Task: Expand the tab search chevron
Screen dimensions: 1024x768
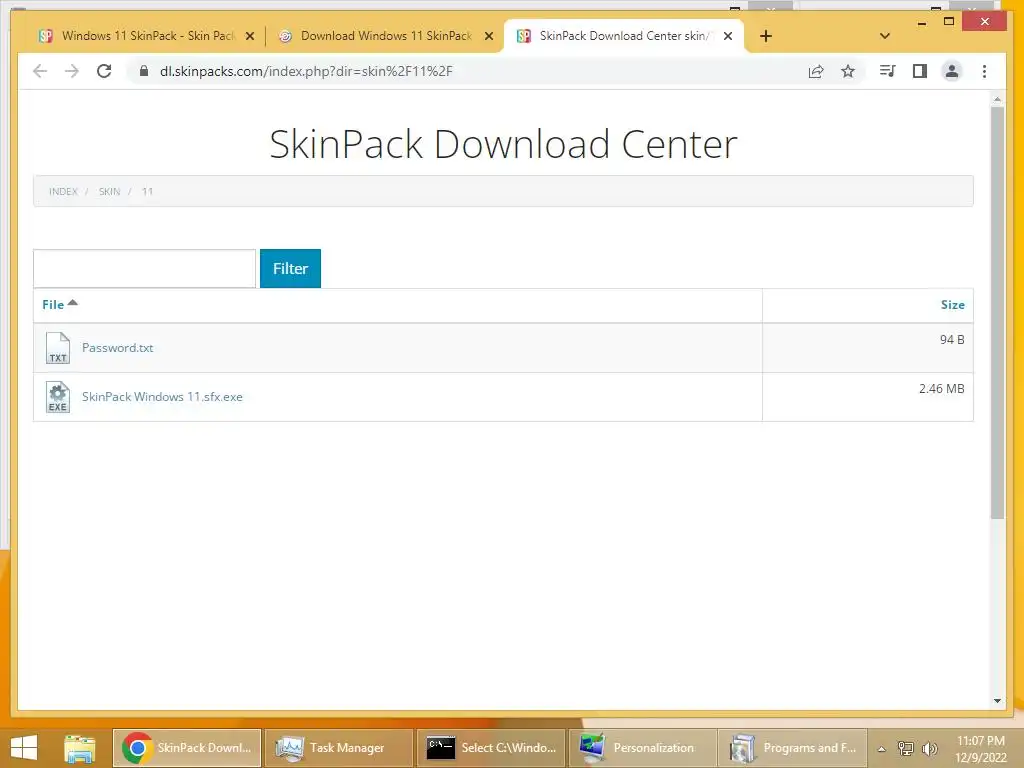Action: pyautogui.click(x=885, y=36)
